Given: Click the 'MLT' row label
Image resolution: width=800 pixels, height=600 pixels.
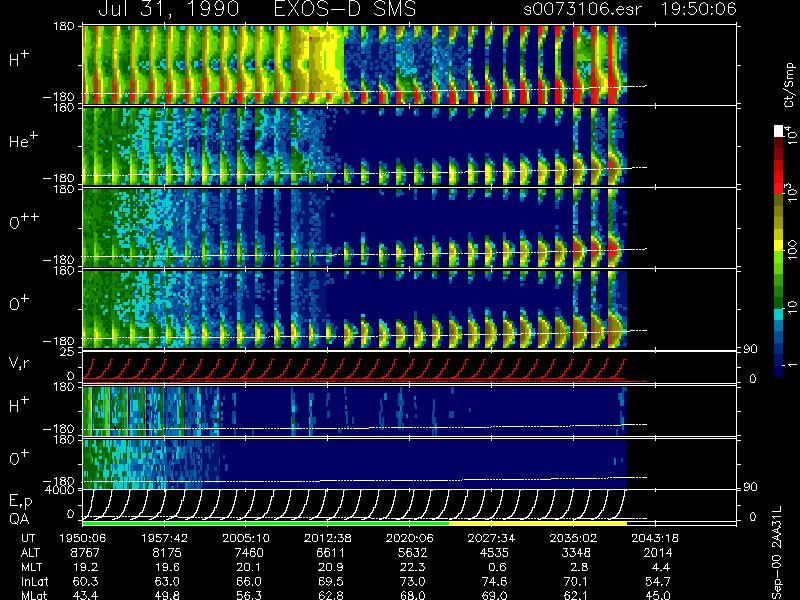Looking at the screenshot, I should pos(31,567).
